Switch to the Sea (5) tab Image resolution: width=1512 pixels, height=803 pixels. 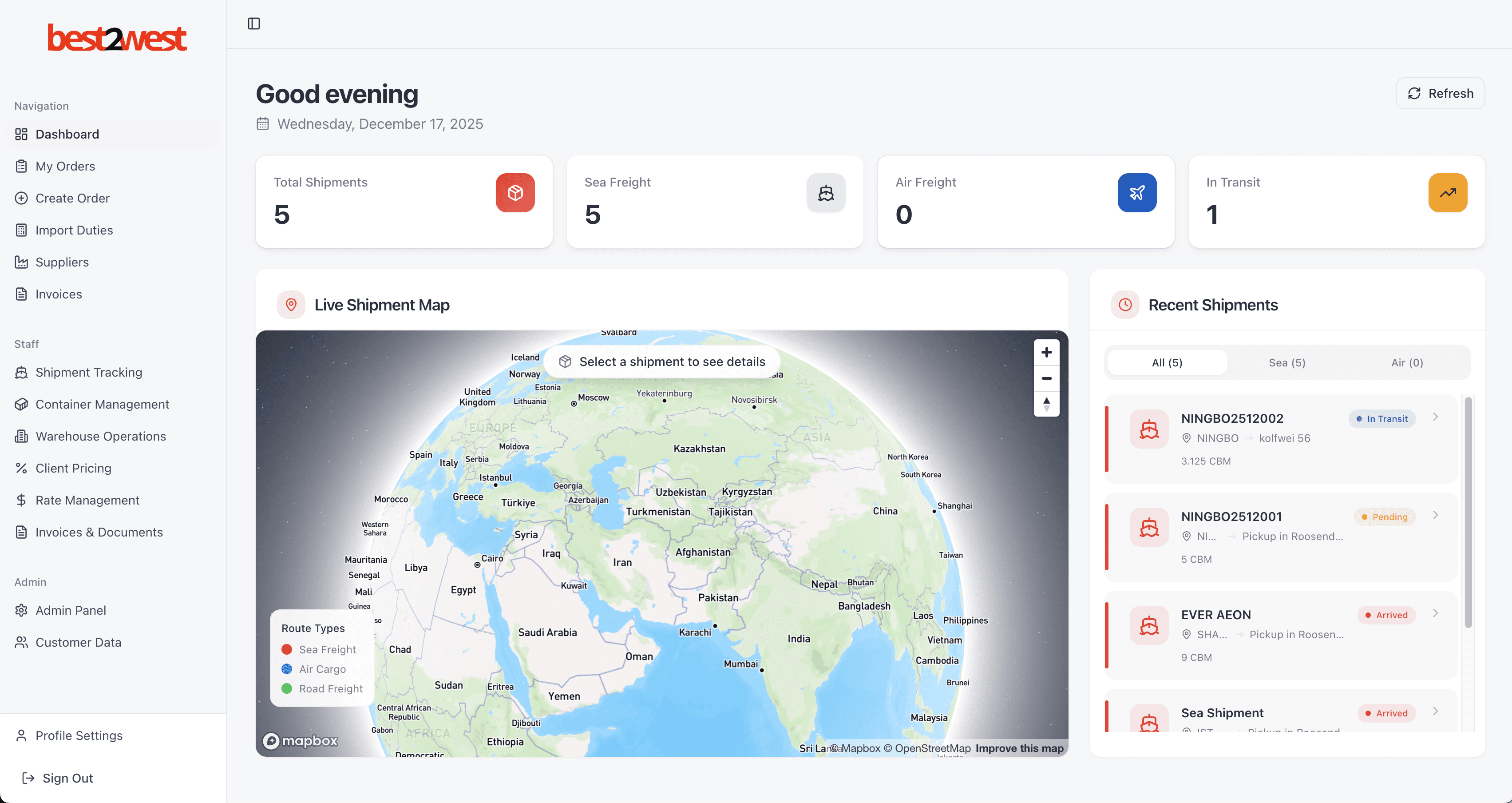point(1286,362)
